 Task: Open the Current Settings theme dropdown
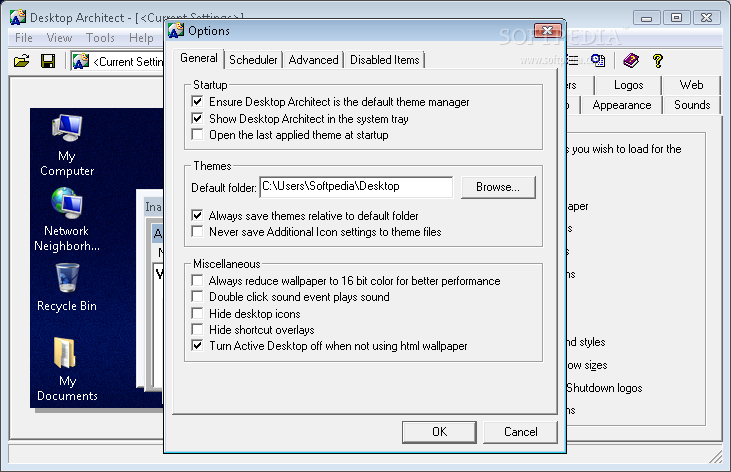[117, 61]
